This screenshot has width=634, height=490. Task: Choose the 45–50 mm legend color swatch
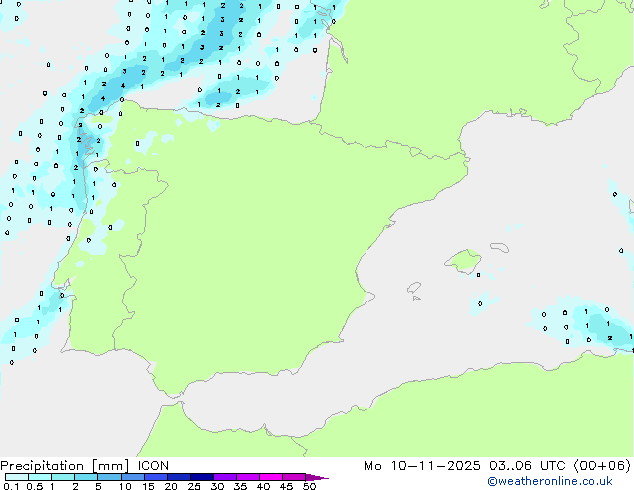[294, 477]
